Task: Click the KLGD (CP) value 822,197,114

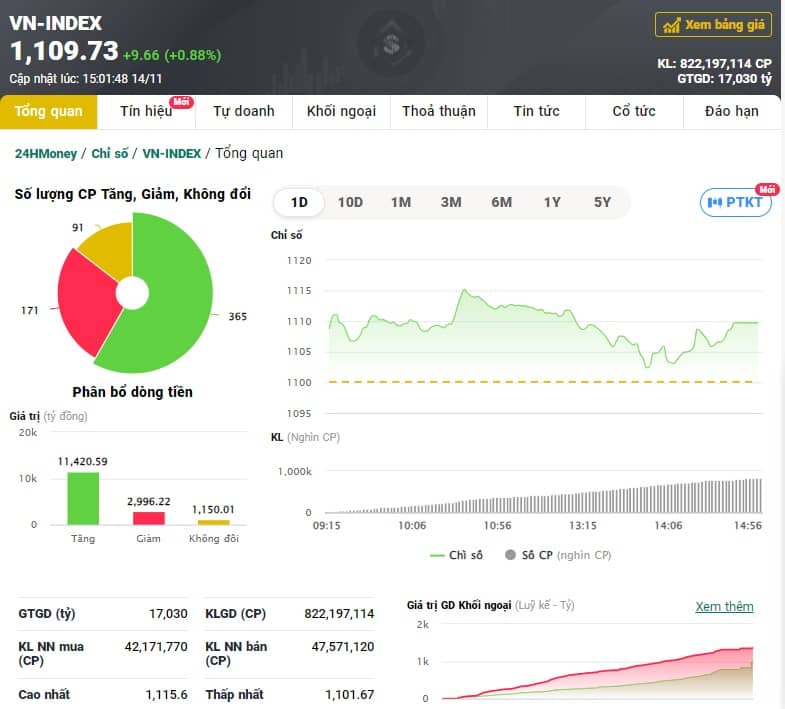Action: tap(339, 614)
